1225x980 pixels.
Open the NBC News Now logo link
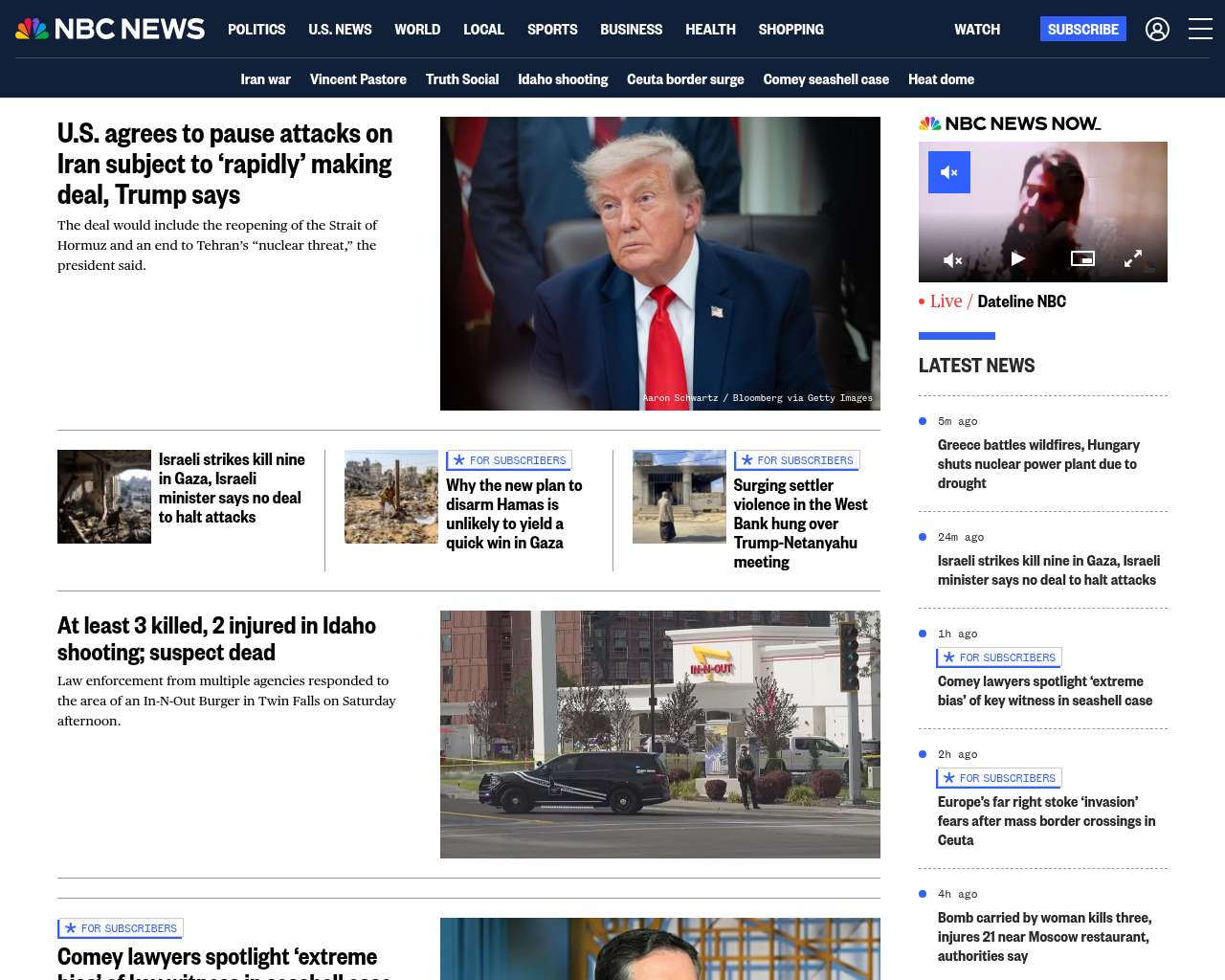1010,123
